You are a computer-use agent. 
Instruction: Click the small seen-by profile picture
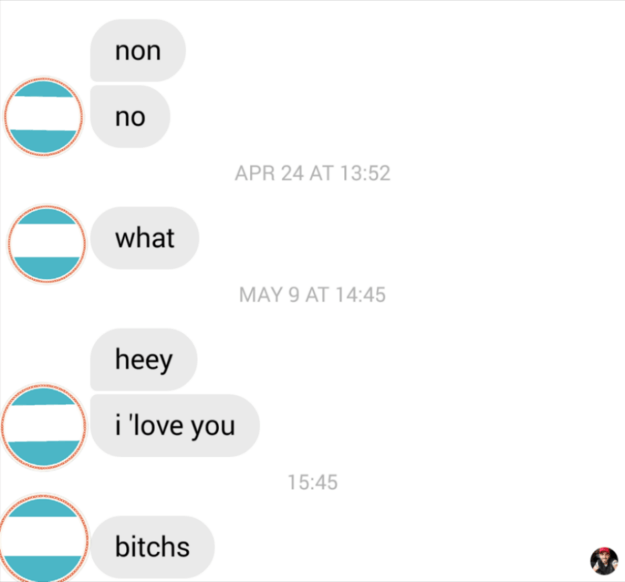click(x=604, y=561)
